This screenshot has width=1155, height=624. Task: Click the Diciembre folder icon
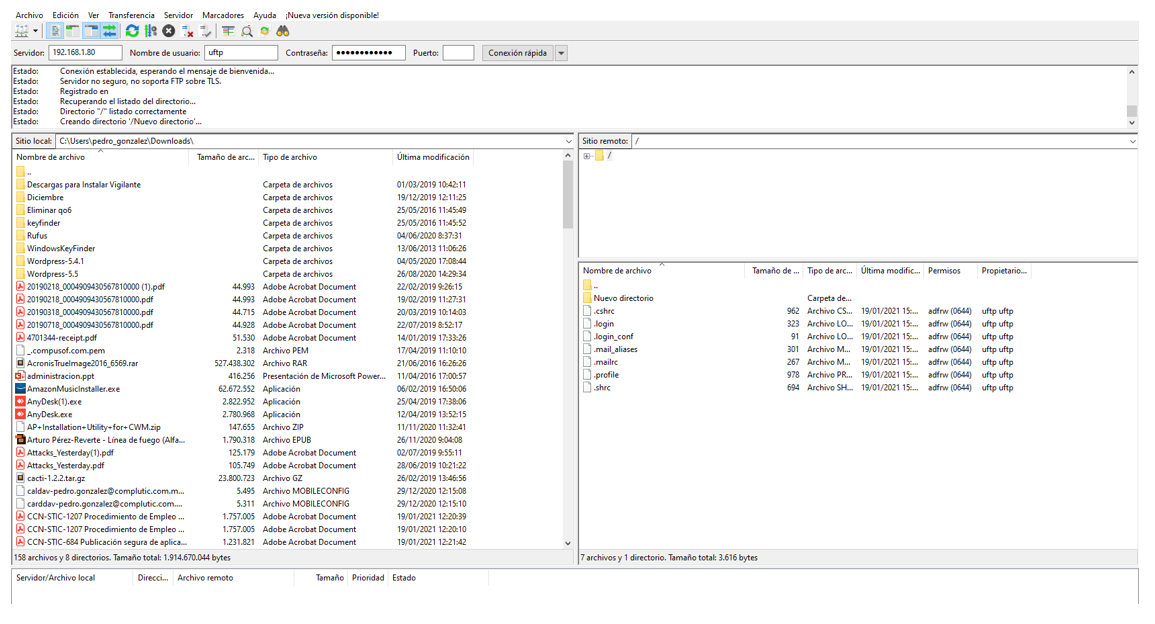20,197
